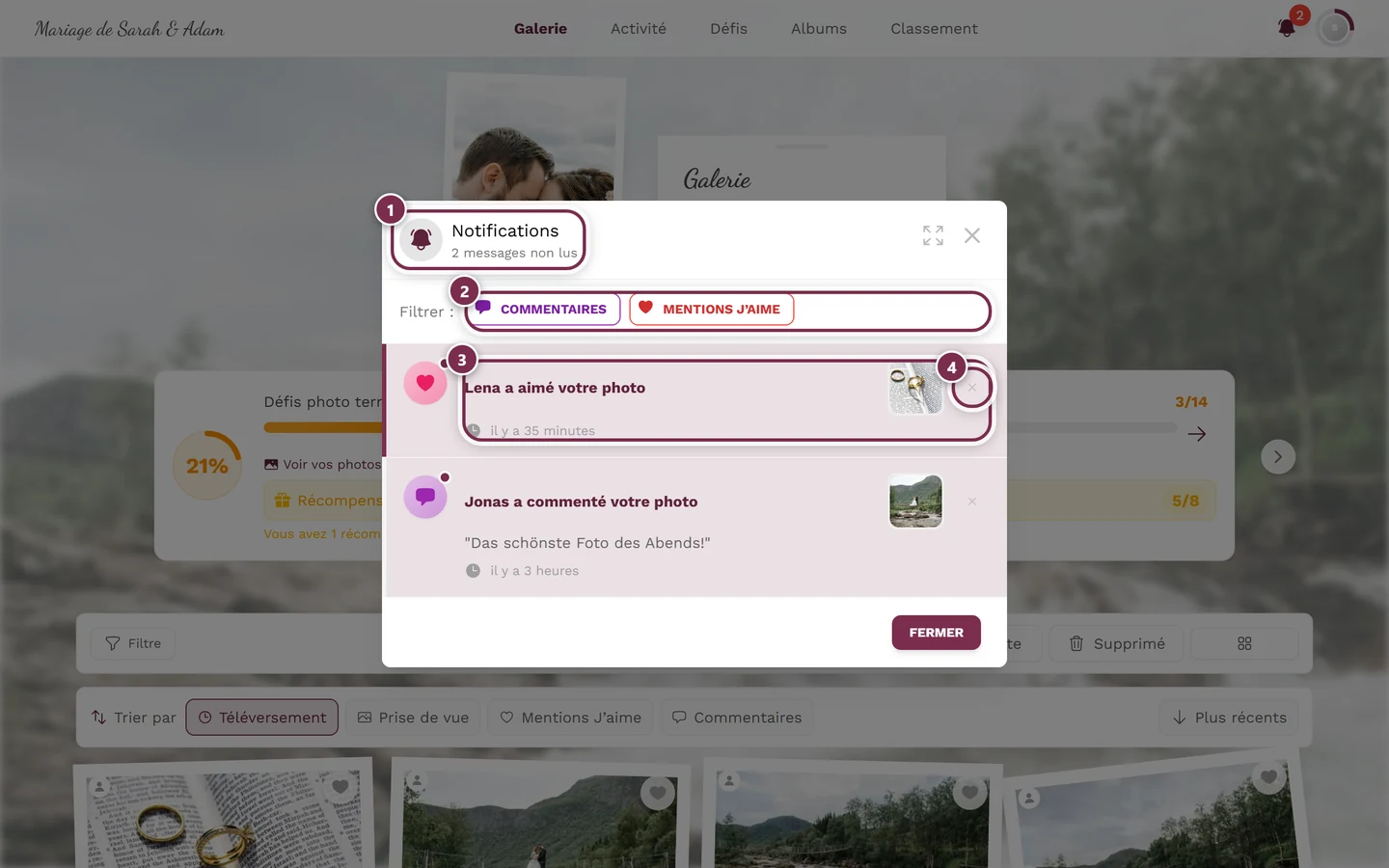Open the Récompenses bar

point(323,501)
